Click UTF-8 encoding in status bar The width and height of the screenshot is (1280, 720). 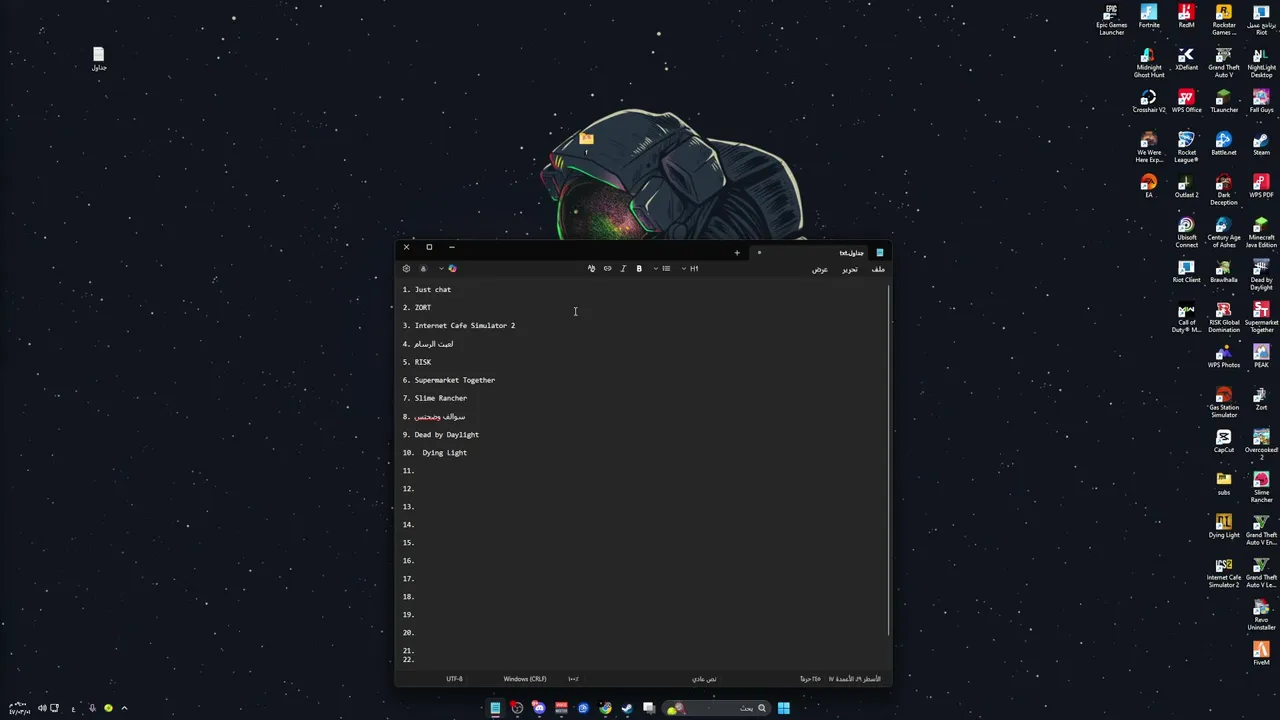tap(454, 679)
